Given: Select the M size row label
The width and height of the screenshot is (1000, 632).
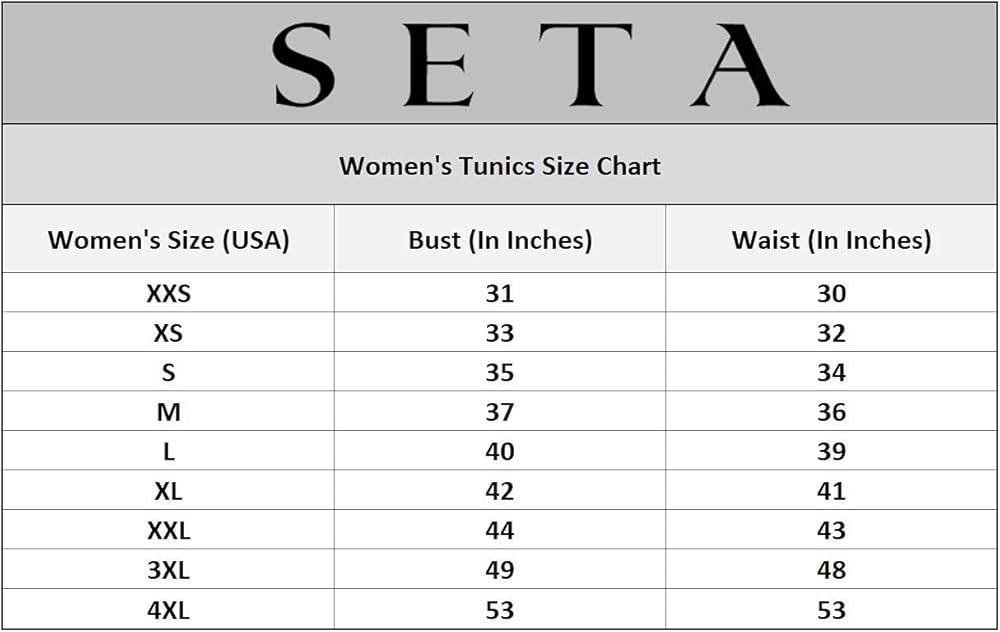Looking at the screenshot, I should coord(168,412).
